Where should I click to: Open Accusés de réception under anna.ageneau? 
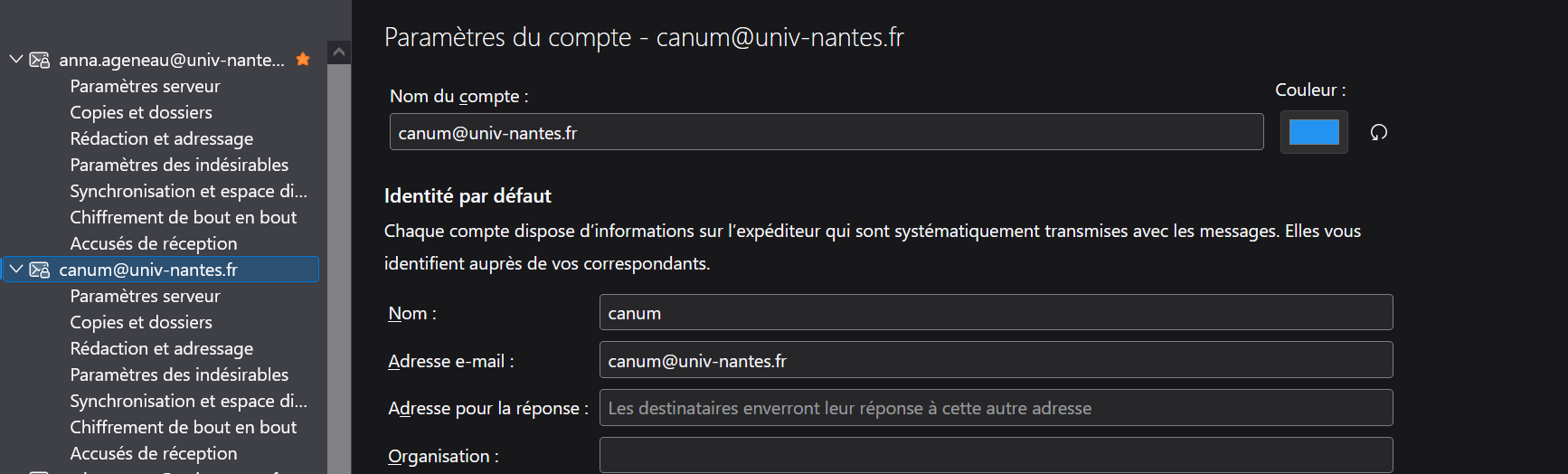pyautogui.click(x=154, y=243)
